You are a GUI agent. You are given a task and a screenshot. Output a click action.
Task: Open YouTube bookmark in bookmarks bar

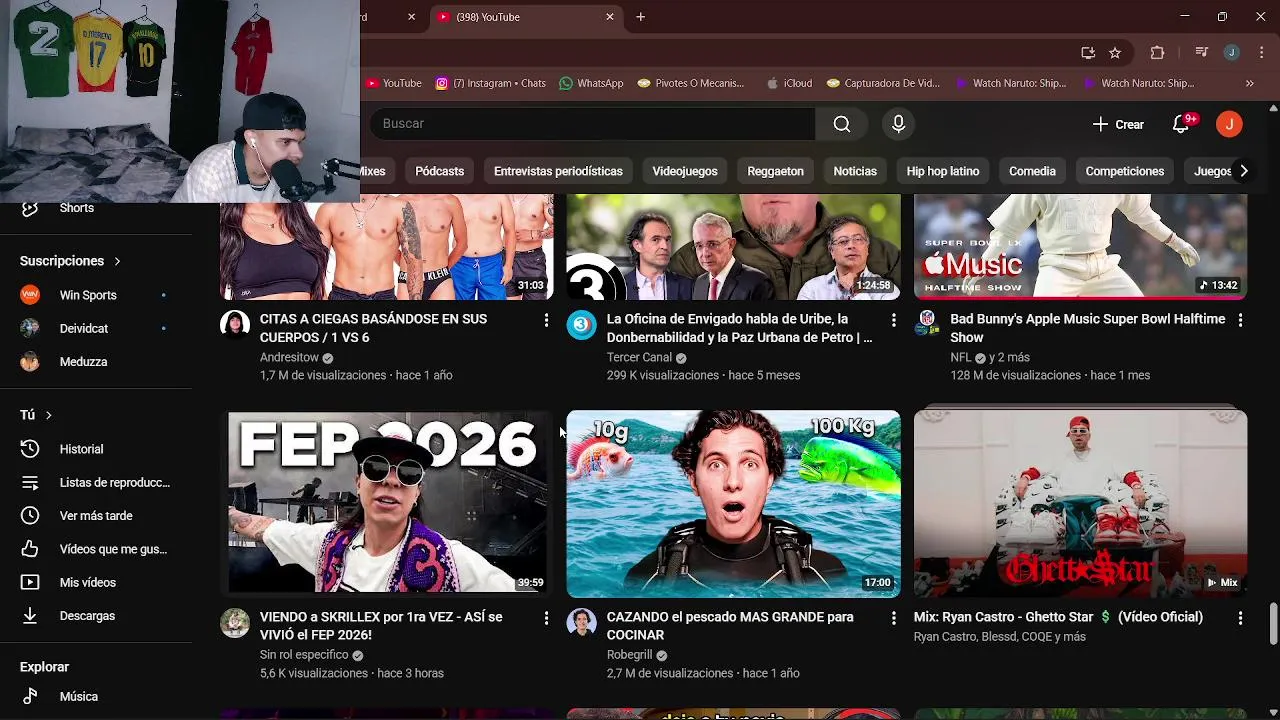point(394,84)
